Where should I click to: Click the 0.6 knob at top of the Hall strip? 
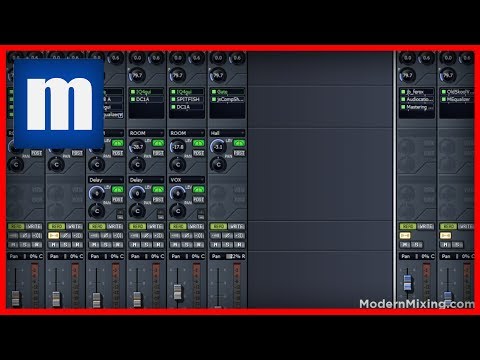click(237, 58)
